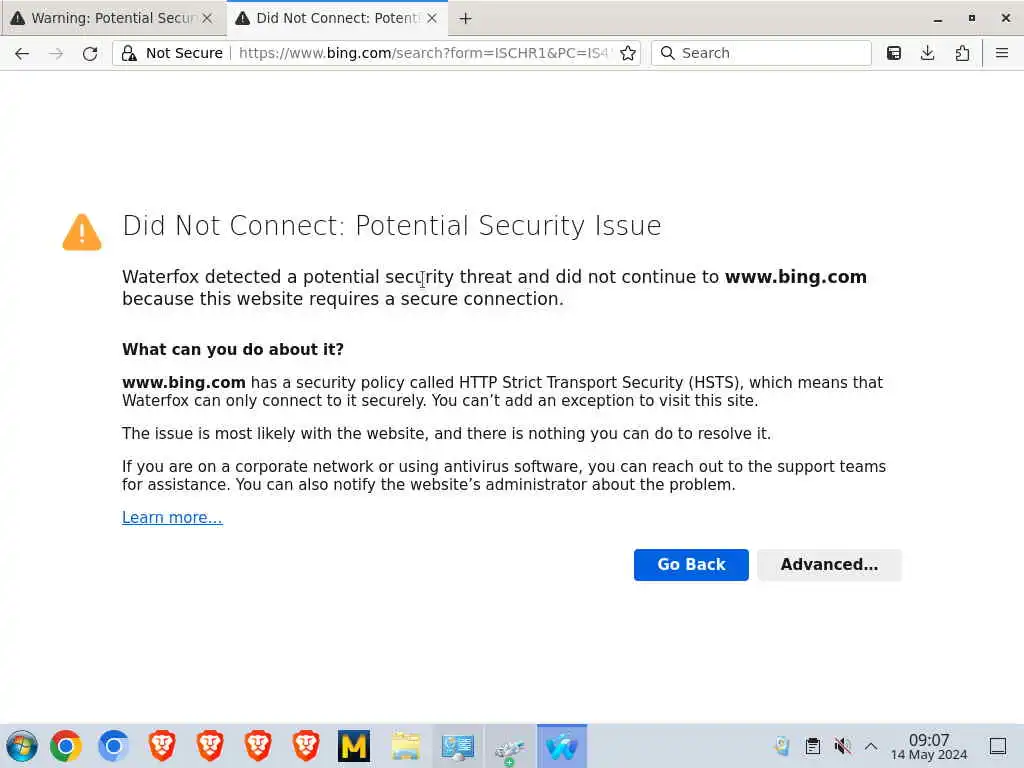Close the "Did Not Connect" tab
This screenshot has width=1024, height=768.
[433, 18]
